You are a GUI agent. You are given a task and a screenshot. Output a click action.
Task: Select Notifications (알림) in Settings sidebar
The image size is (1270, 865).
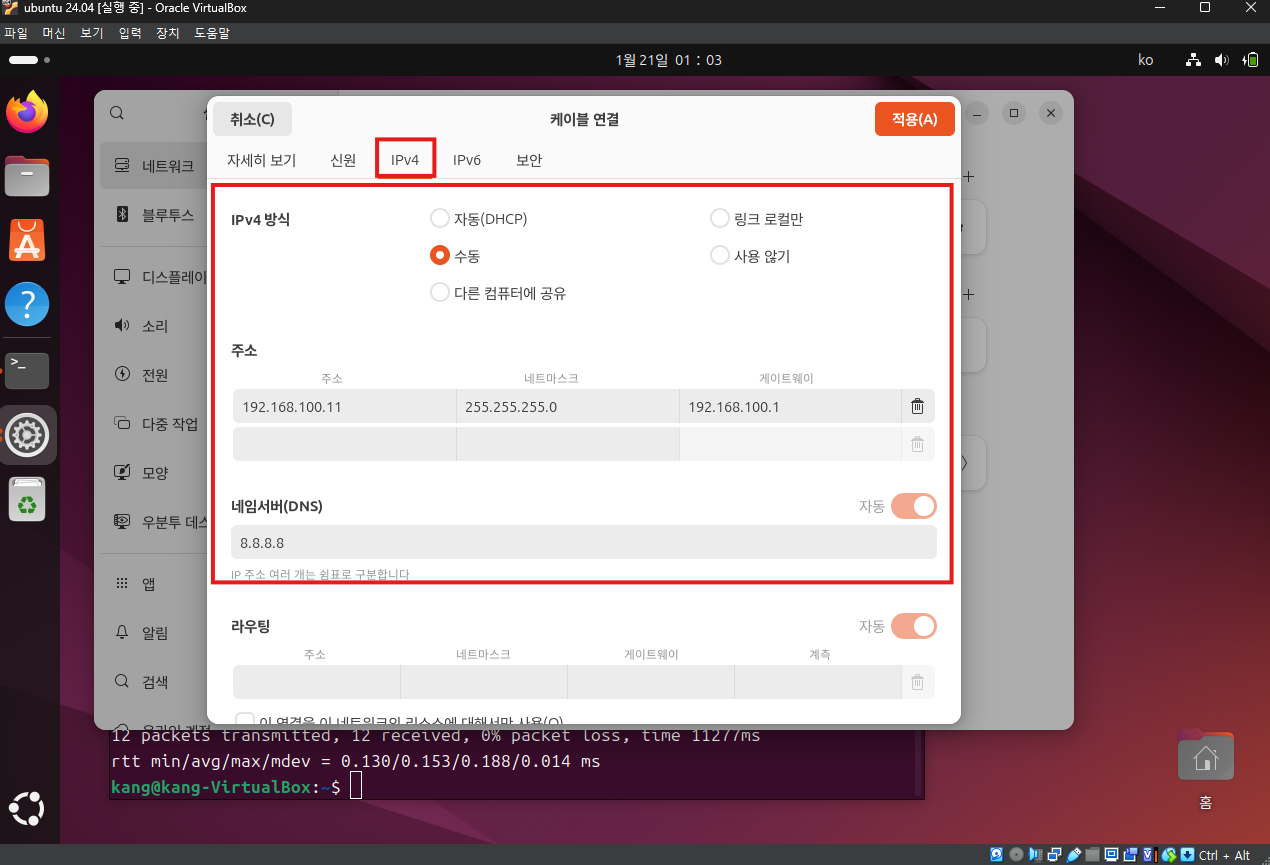click(154, 633)
